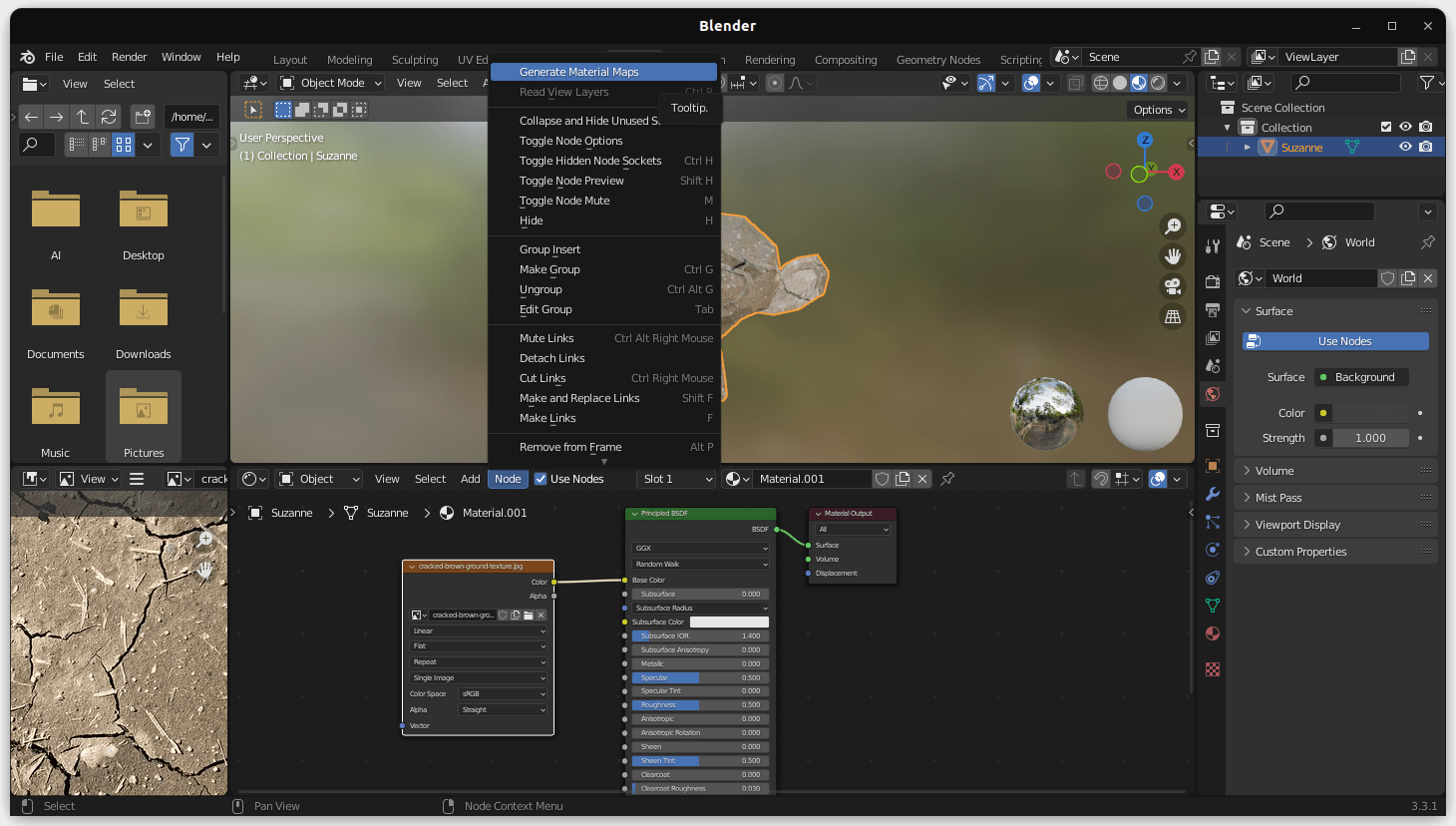
Task: Click the World datablock name field
Action: coord(1321,278)
